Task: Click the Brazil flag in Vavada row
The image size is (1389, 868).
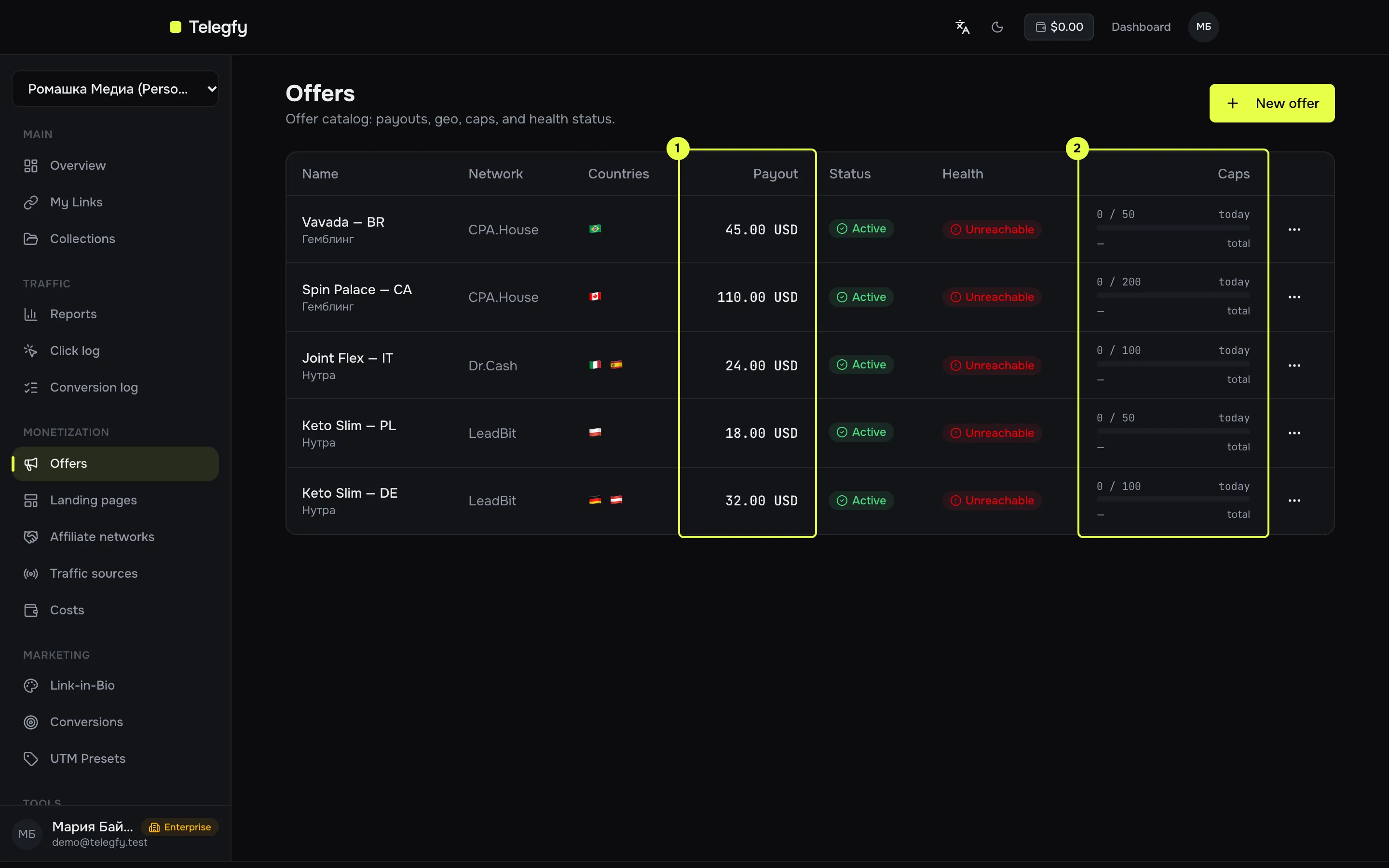Action: pyautogui.click(x=595, y=229)
